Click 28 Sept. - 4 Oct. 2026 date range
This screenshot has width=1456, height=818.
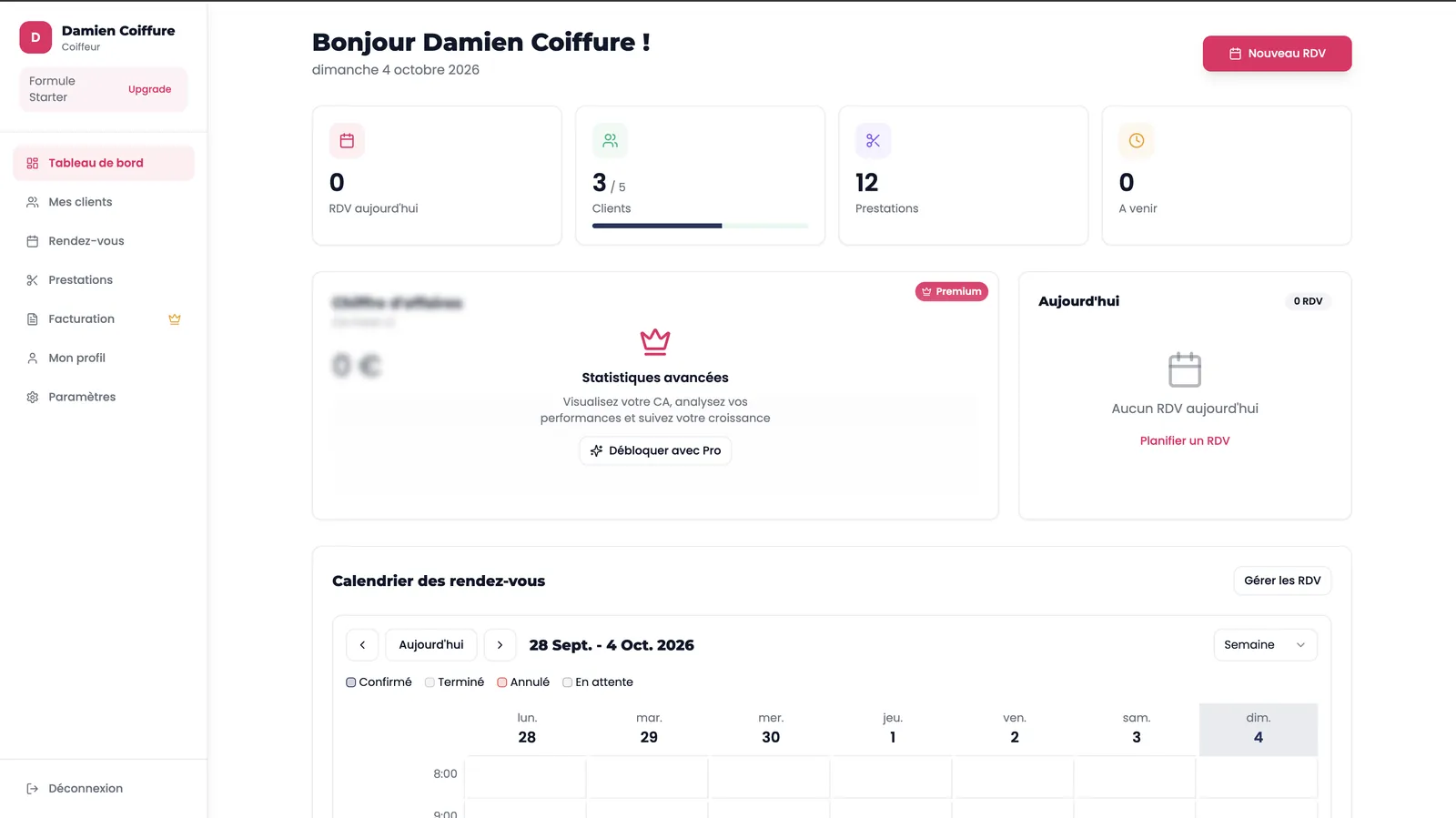click(612, 645)
